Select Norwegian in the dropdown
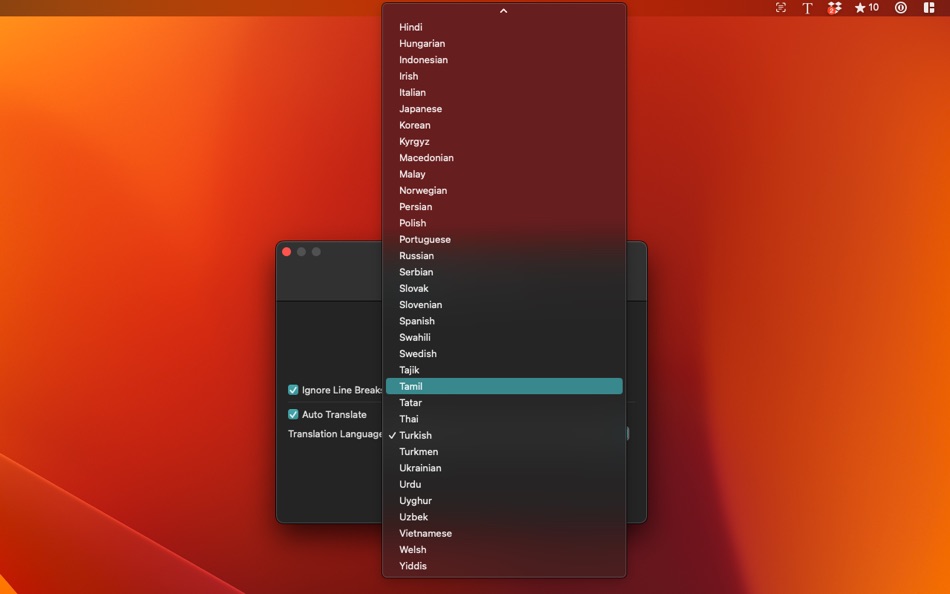 [x=504, y=190]
